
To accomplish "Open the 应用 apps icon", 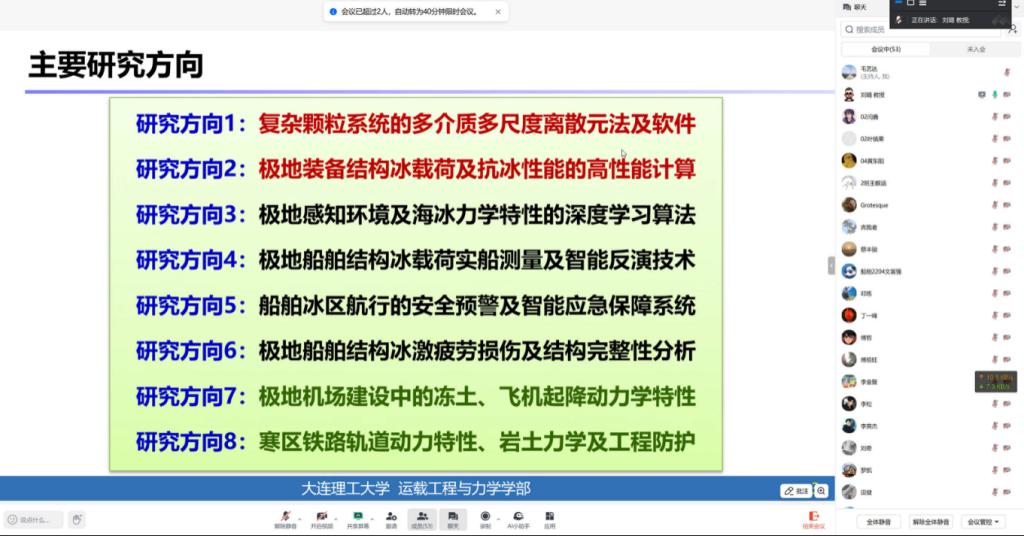I will [549, 516].
